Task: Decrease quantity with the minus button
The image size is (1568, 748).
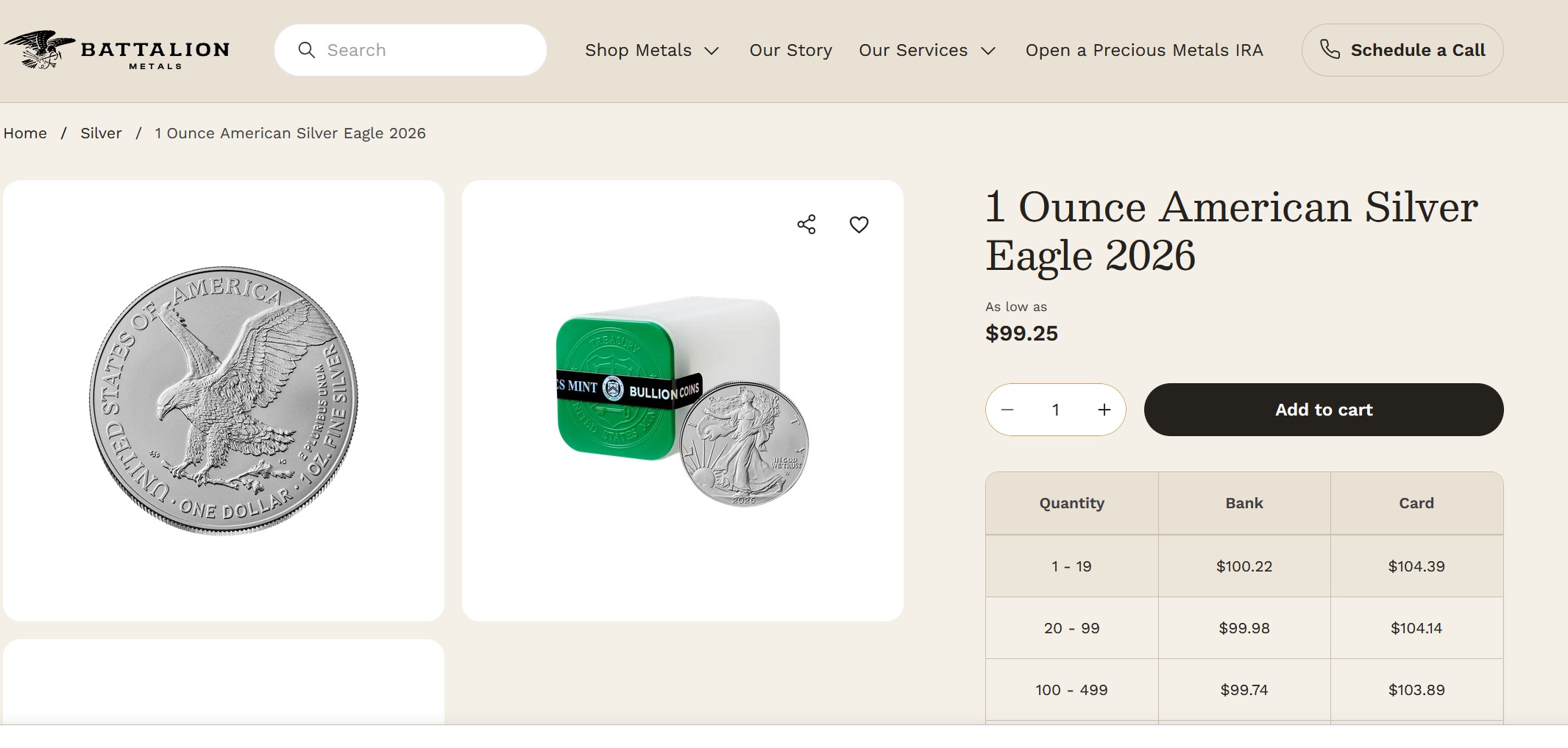Action: [1007, 410]
